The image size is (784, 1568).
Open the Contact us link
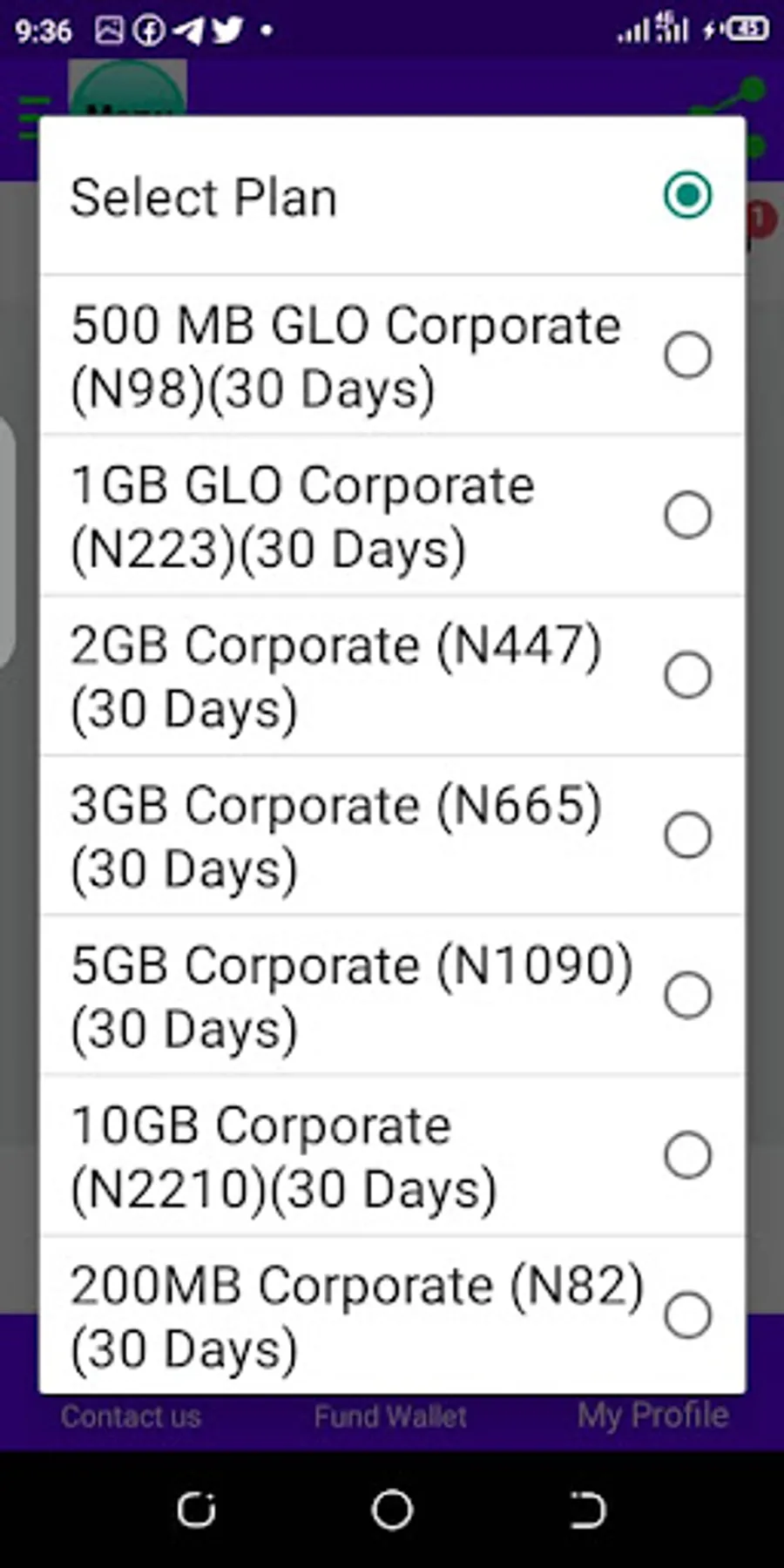point(131,1417)
